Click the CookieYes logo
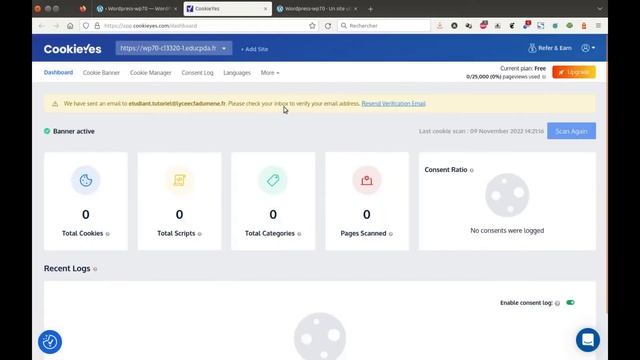640x360 pixels. coord(73,49)
